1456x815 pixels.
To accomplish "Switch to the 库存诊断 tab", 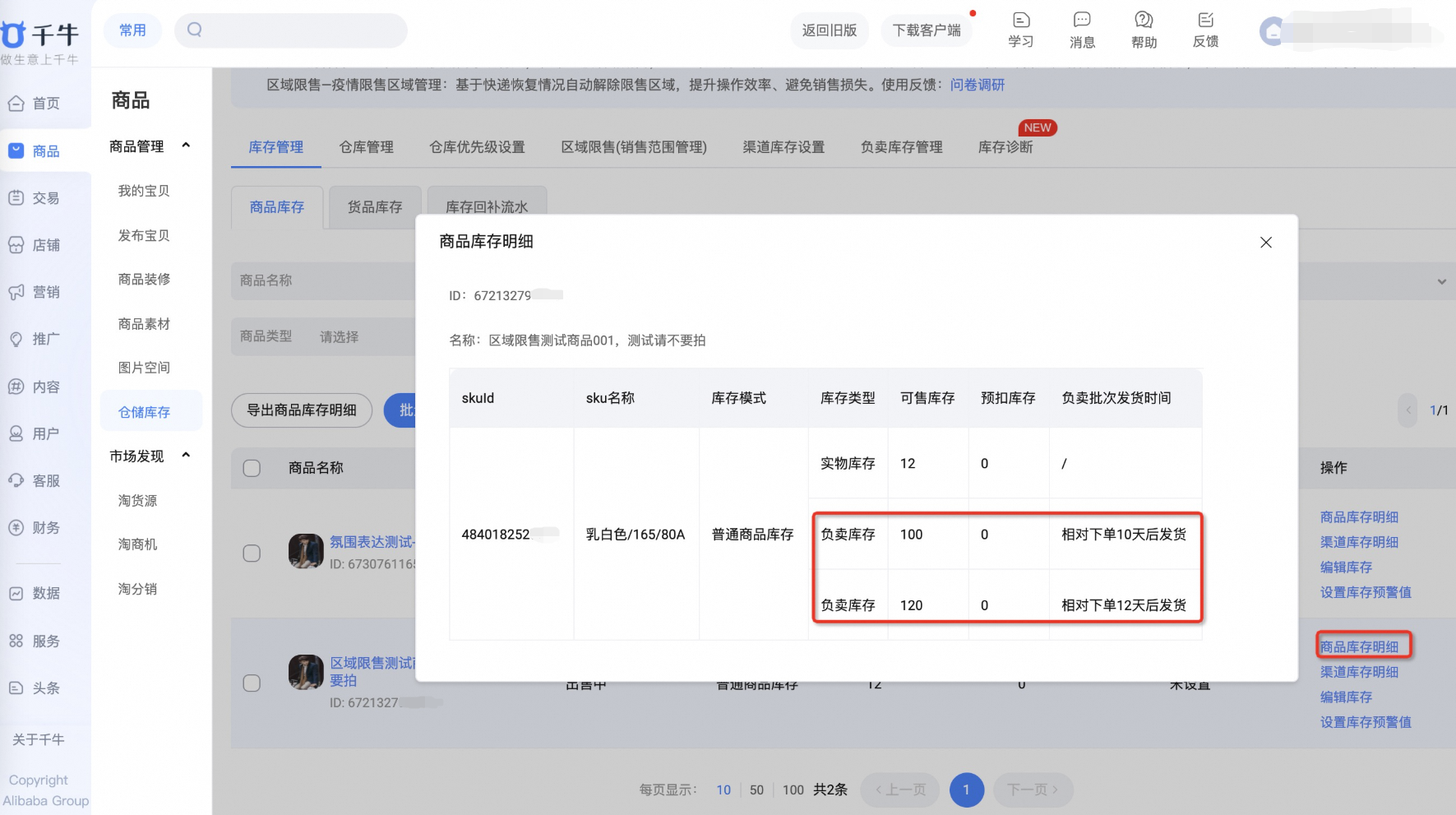I will click(x=1005, y=147).
